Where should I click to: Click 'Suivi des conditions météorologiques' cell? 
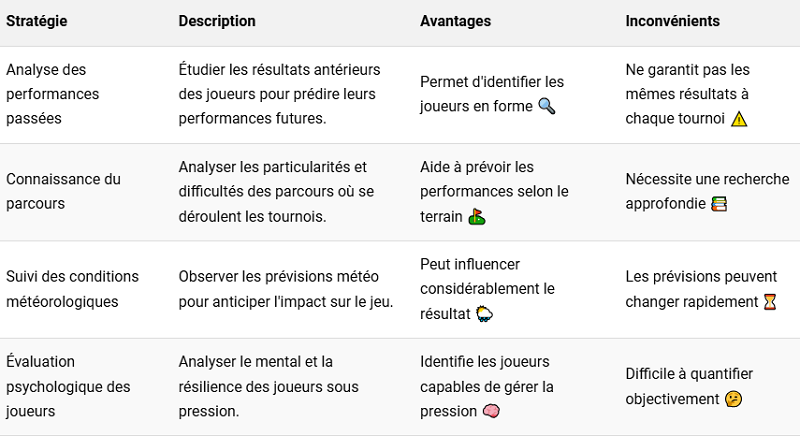(x=72, y=289)
